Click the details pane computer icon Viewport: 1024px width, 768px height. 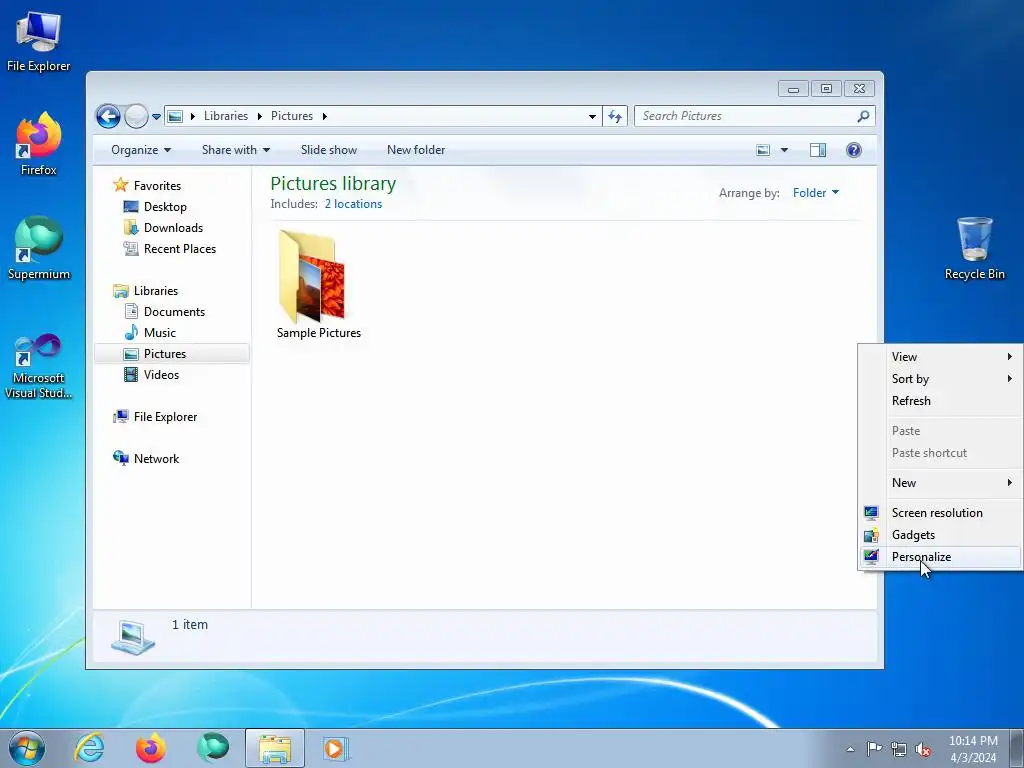(x=133, y=637)
